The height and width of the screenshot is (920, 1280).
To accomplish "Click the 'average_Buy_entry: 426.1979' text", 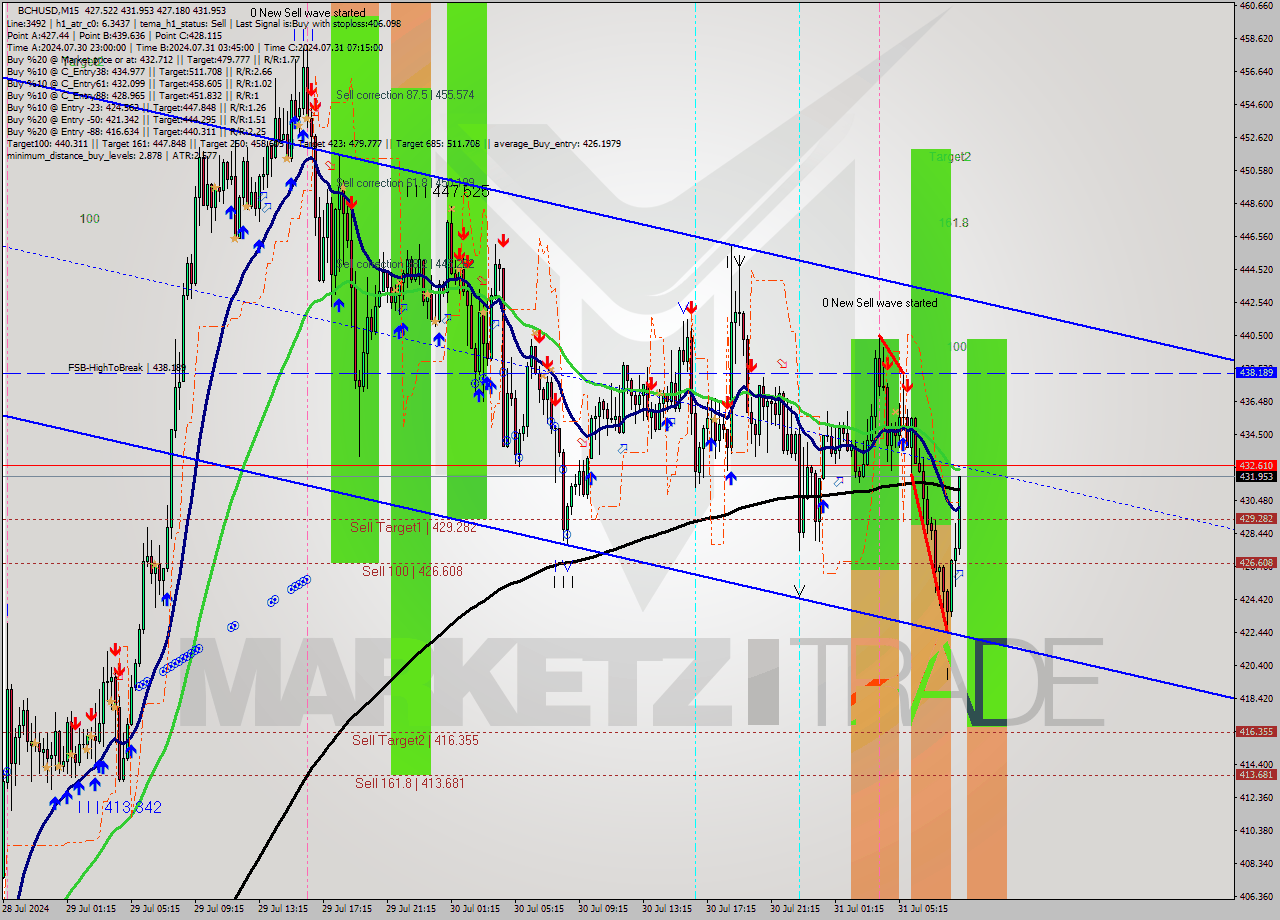I will (556, 144).
